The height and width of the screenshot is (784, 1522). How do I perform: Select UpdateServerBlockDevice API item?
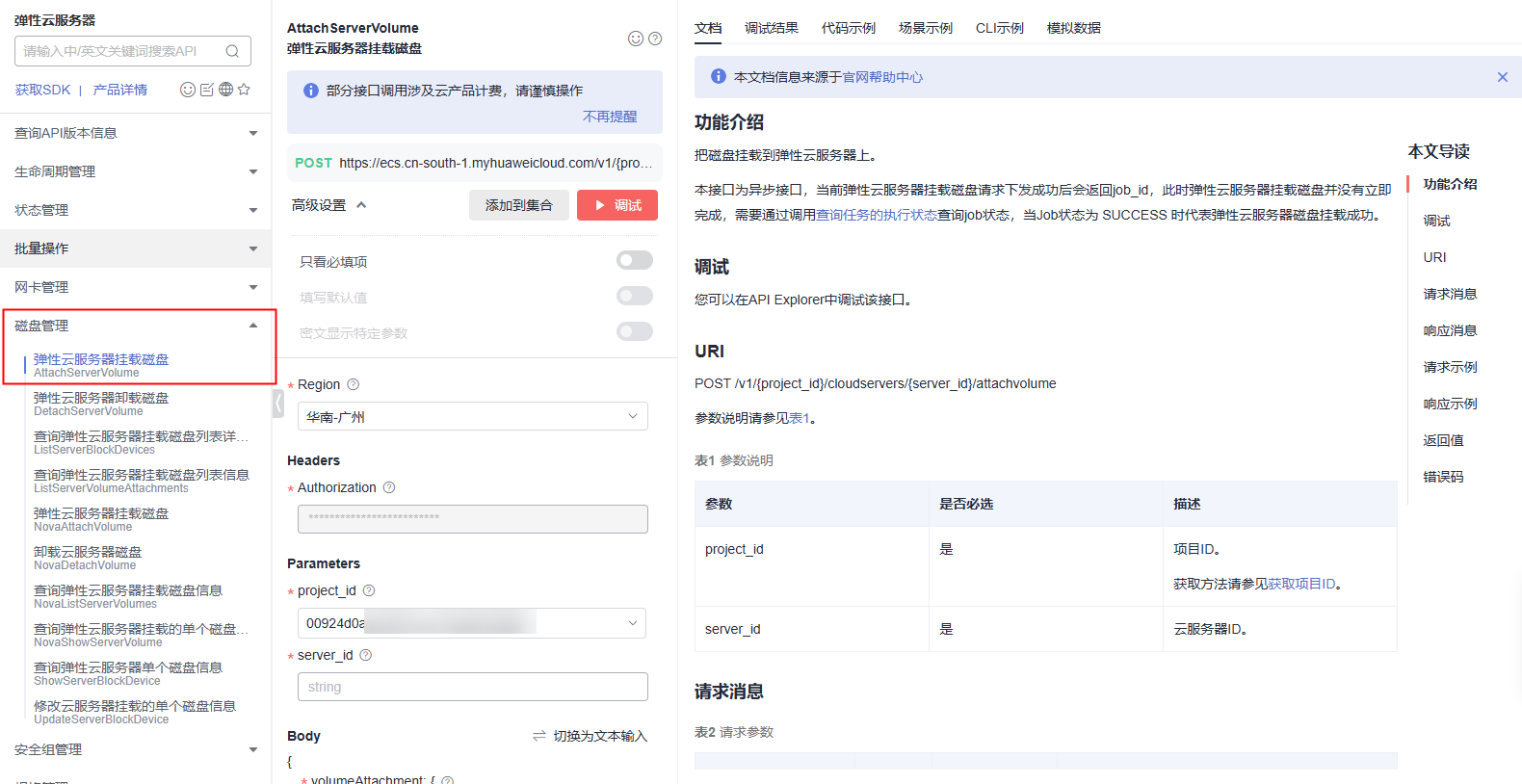click(x=135, y=712)
